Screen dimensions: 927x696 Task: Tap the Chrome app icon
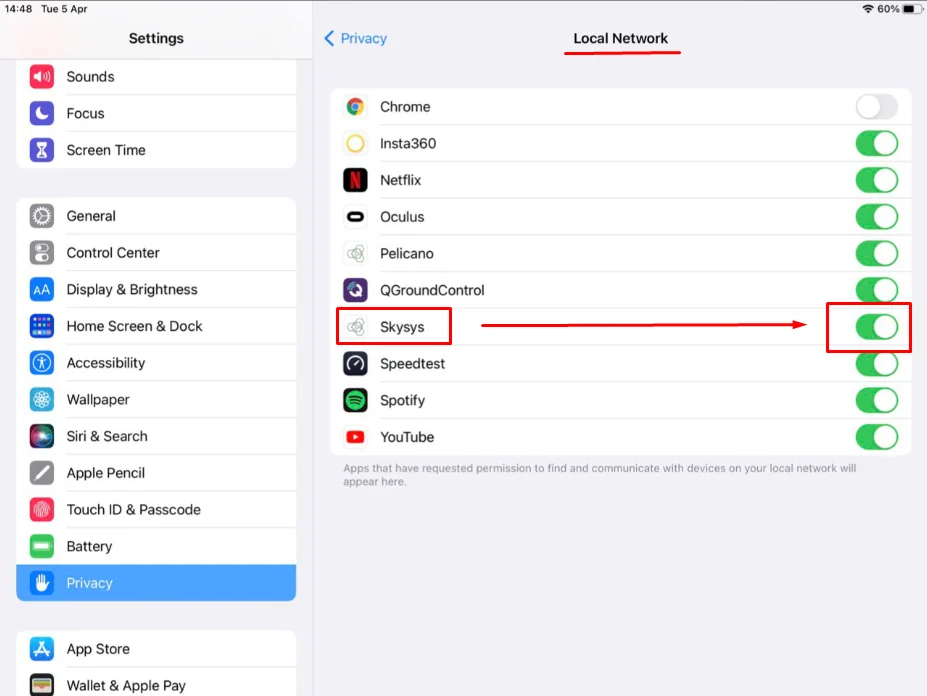[x=355, y=107]
